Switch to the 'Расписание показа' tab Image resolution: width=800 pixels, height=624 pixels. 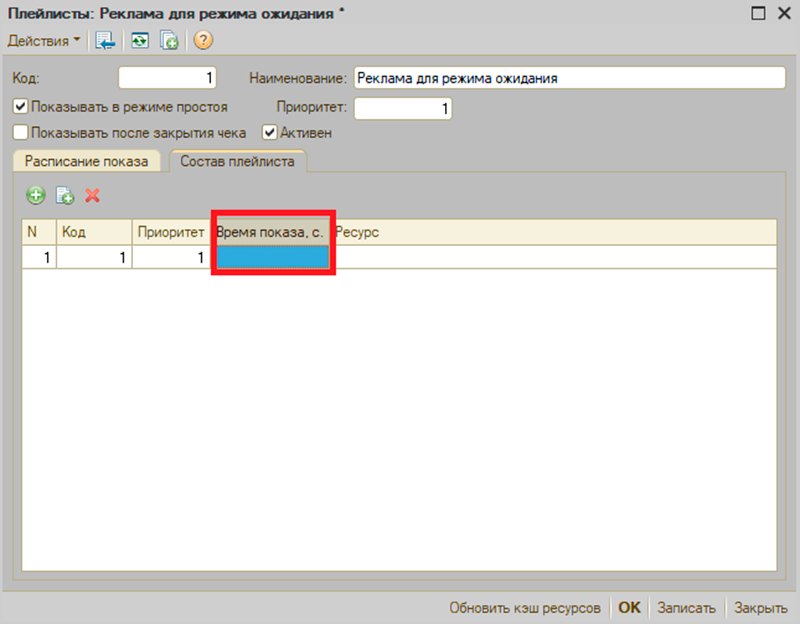(86, 161)
